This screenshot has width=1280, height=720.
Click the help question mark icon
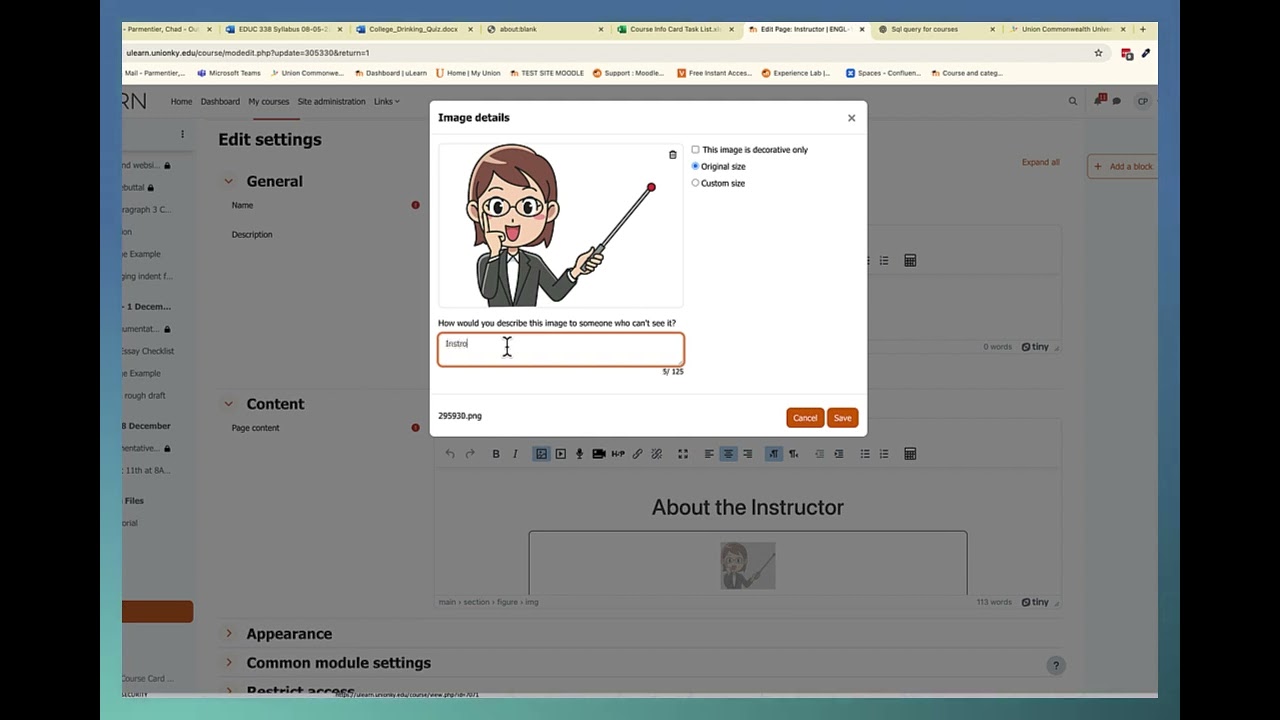tap(1055, 666)
